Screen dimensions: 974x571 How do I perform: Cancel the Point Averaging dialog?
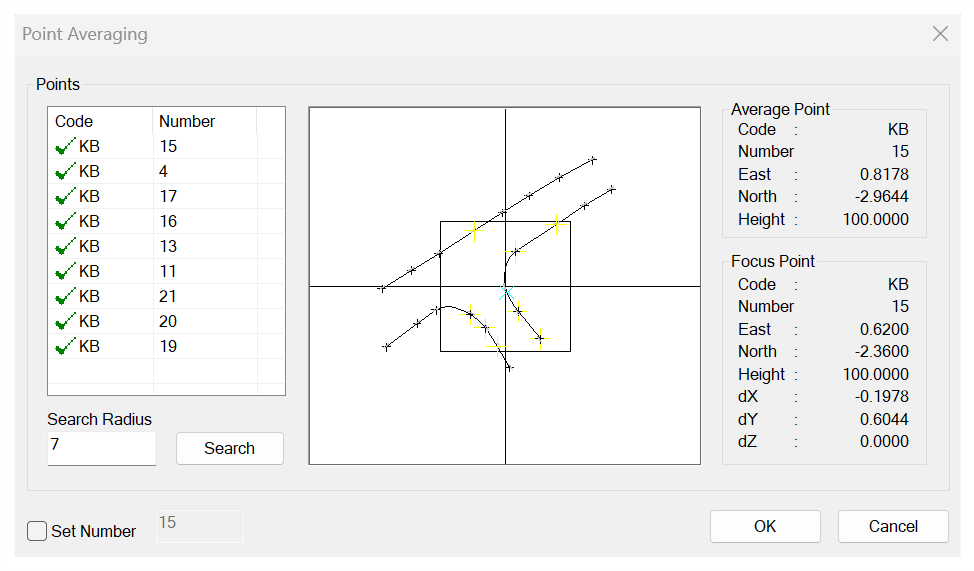coord(892,527)
